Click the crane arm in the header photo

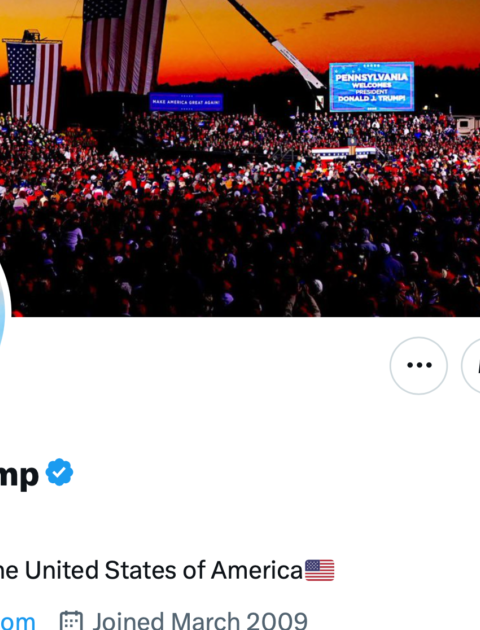[x=277, y=42]
